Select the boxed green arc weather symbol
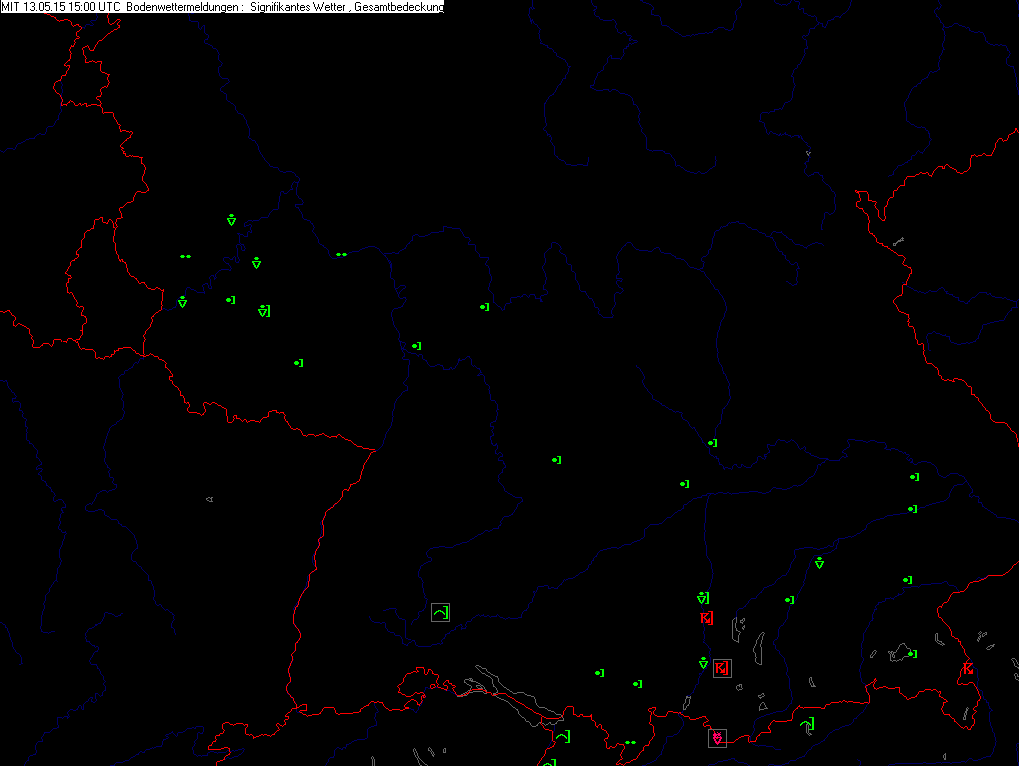 click(x=441, y=613)
